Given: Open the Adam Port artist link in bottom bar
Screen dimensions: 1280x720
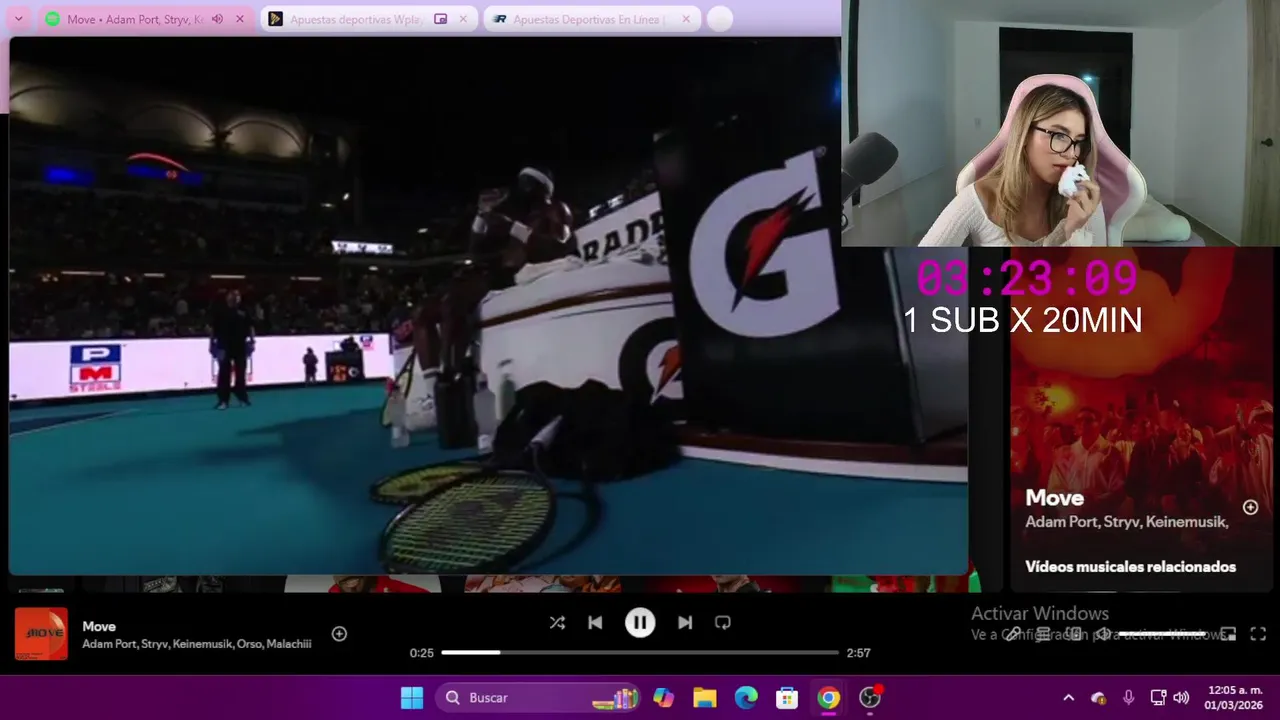Looking at the screenshot, I should click(x=109, y=644).
